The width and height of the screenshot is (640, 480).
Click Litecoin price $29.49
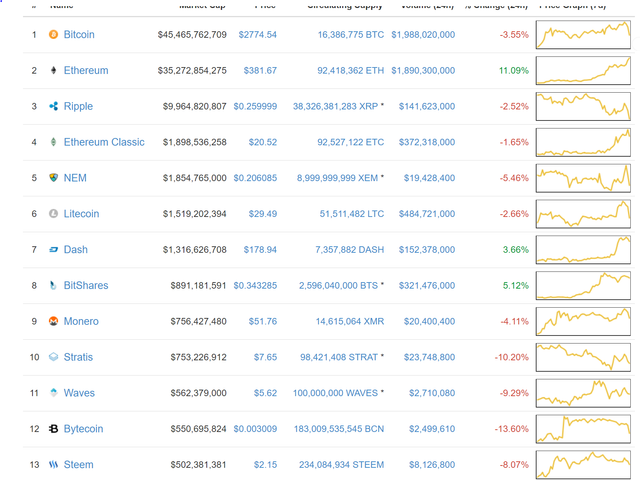click(263, 214)
